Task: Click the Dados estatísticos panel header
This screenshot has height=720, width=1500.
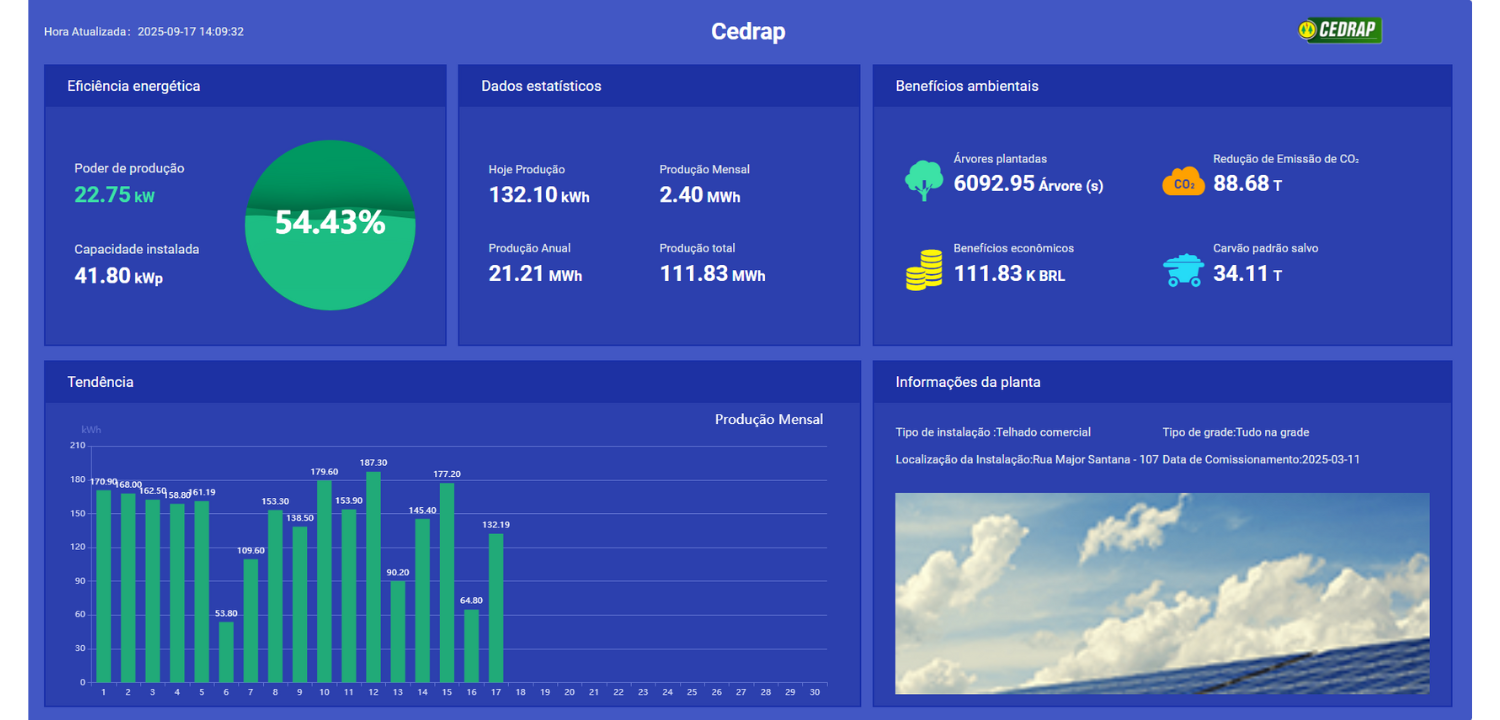Action: pos(541,86)
